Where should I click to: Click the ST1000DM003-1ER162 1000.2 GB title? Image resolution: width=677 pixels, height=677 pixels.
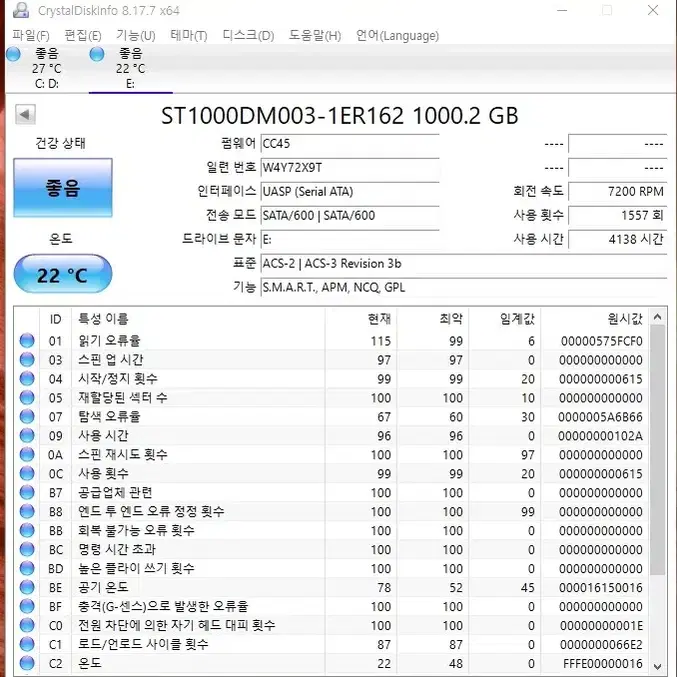339,116
